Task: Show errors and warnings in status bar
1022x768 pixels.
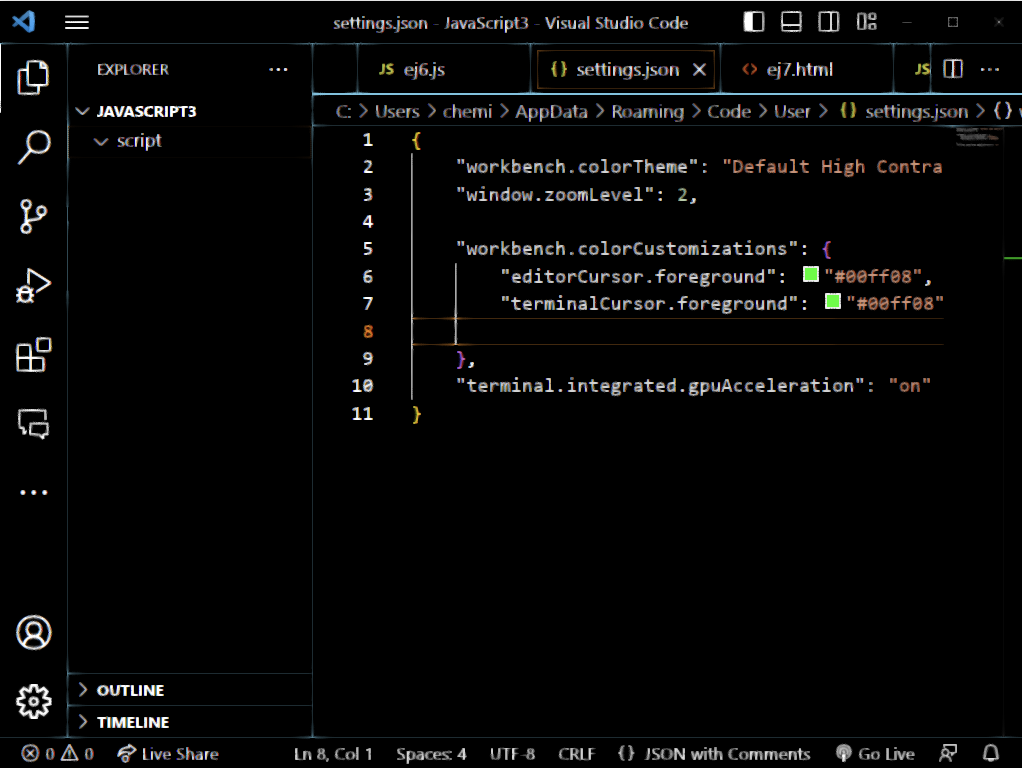Action: tap(57, 754)
